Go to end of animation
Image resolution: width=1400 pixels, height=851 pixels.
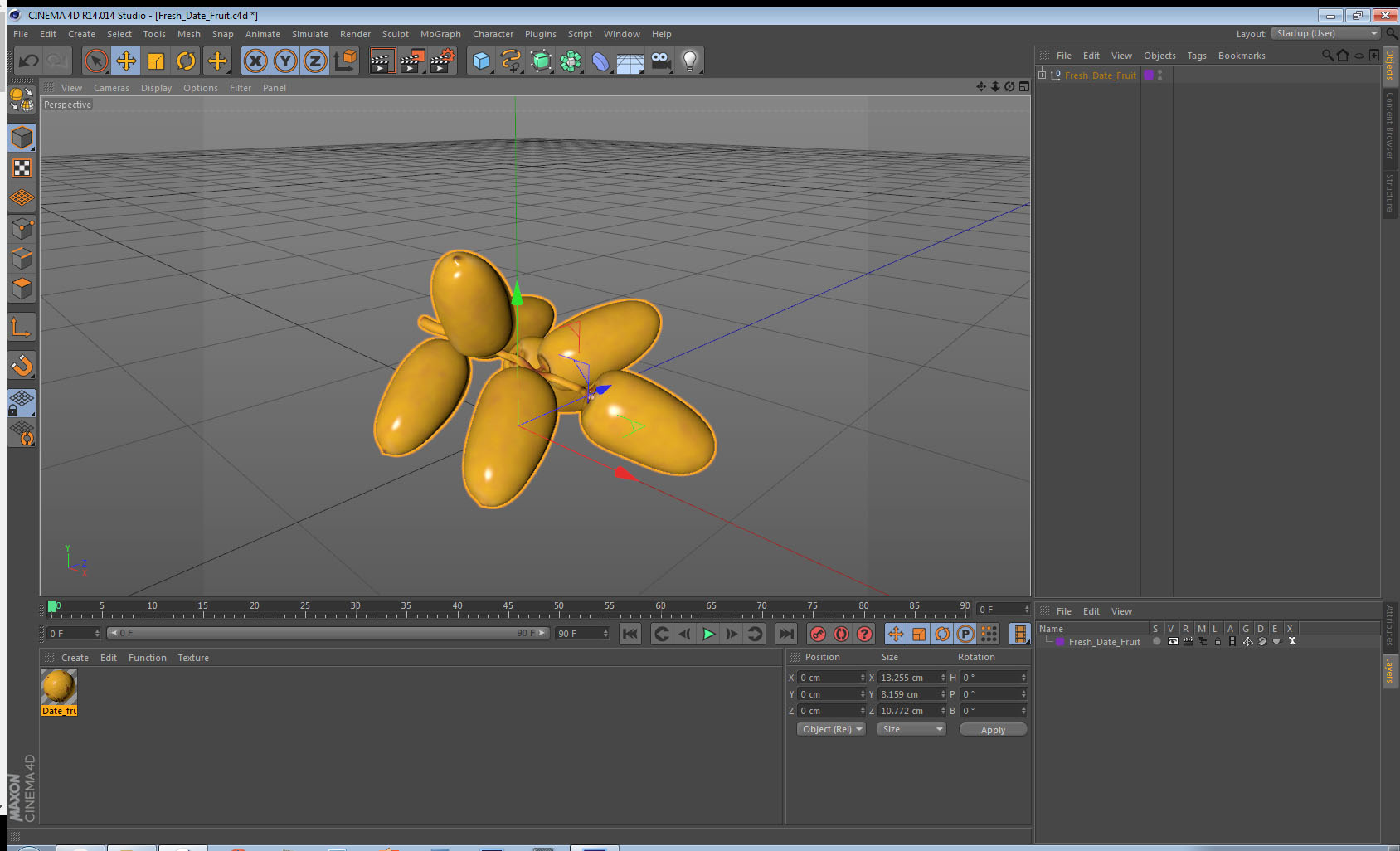(x=785, y=634)
